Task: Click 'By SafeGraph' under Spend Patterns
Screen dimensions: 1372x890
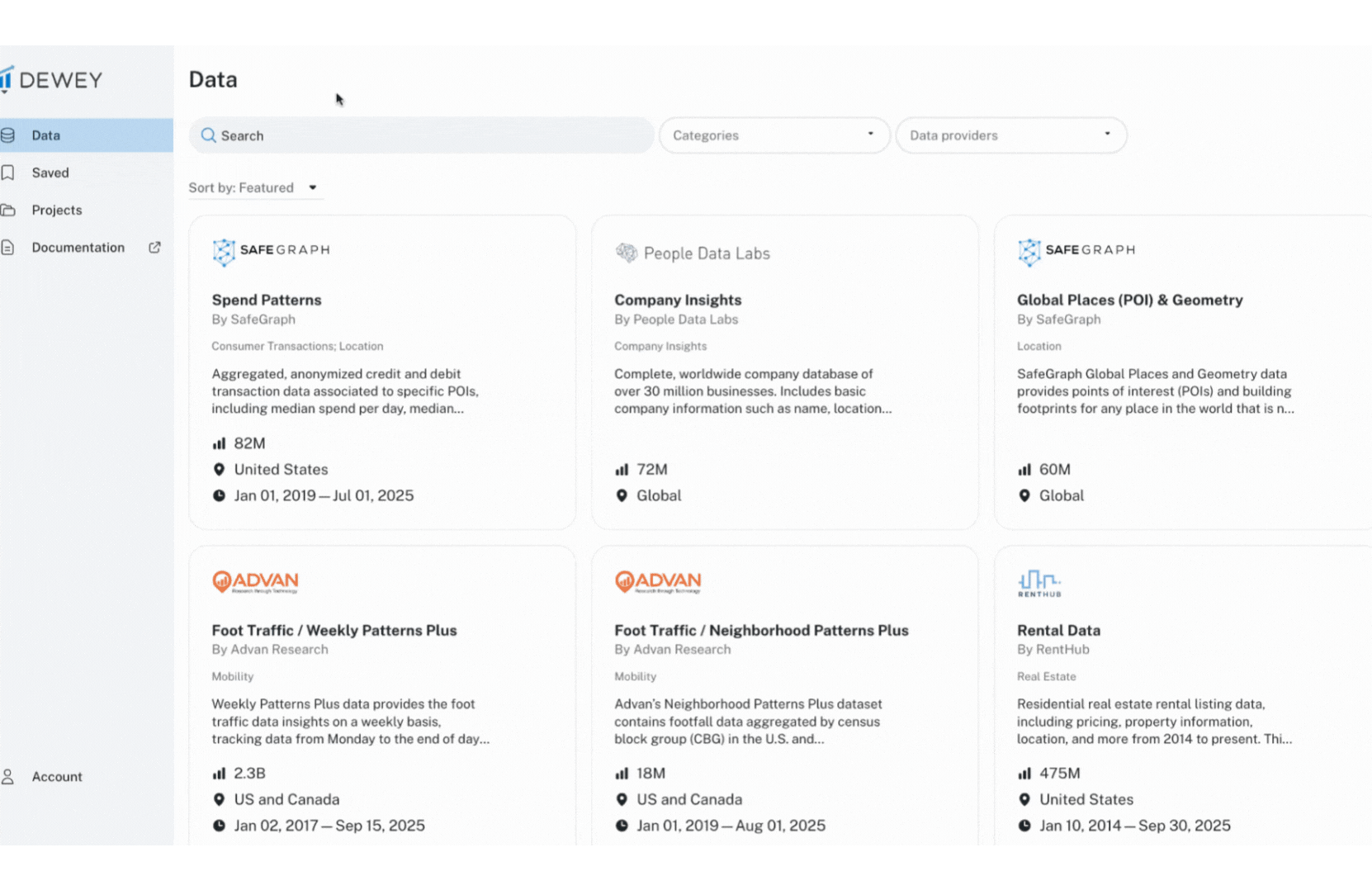Action: point(253,320)
